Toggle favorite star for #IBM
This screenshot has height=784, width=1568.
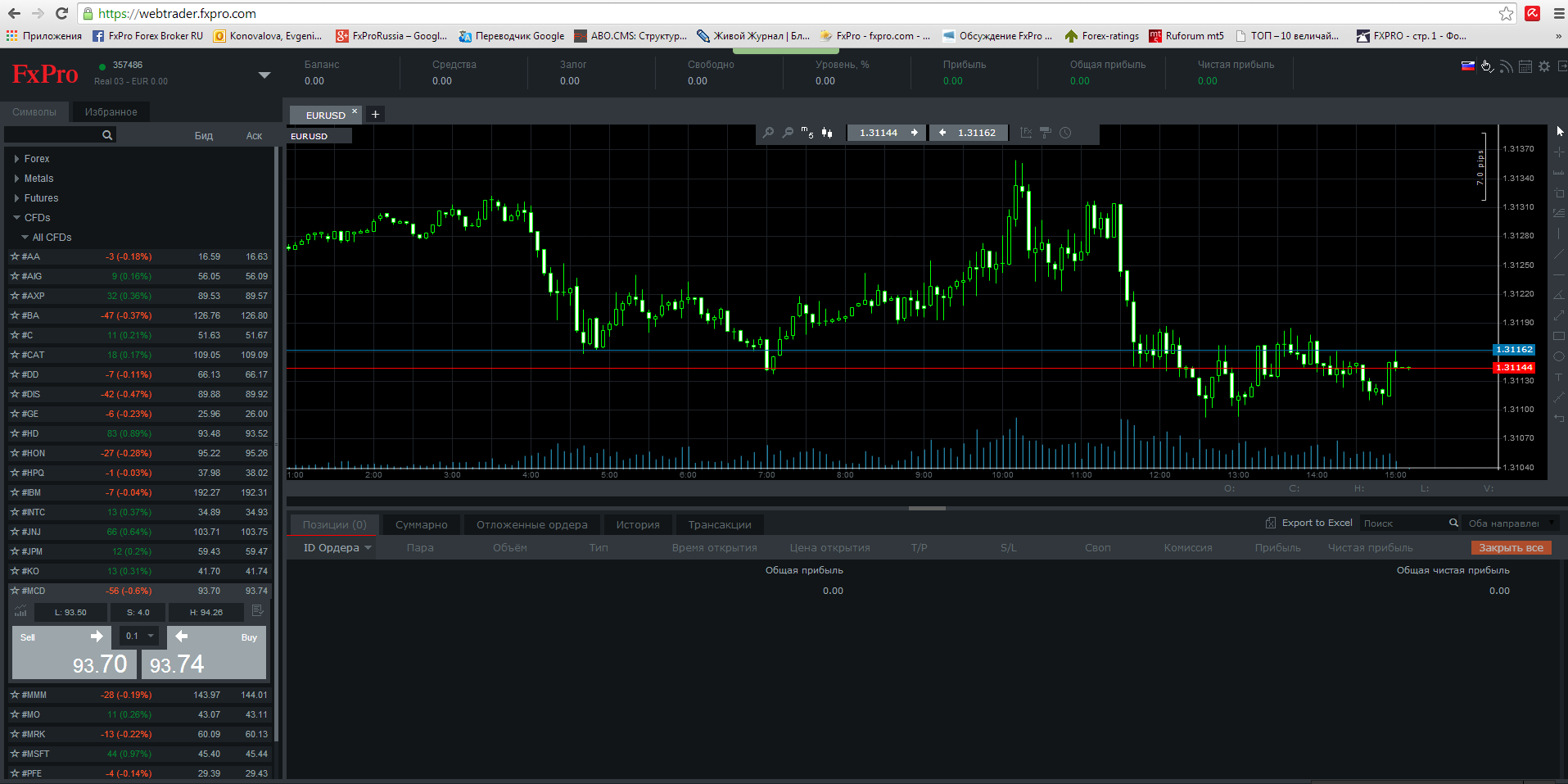[x=15, y=492]
